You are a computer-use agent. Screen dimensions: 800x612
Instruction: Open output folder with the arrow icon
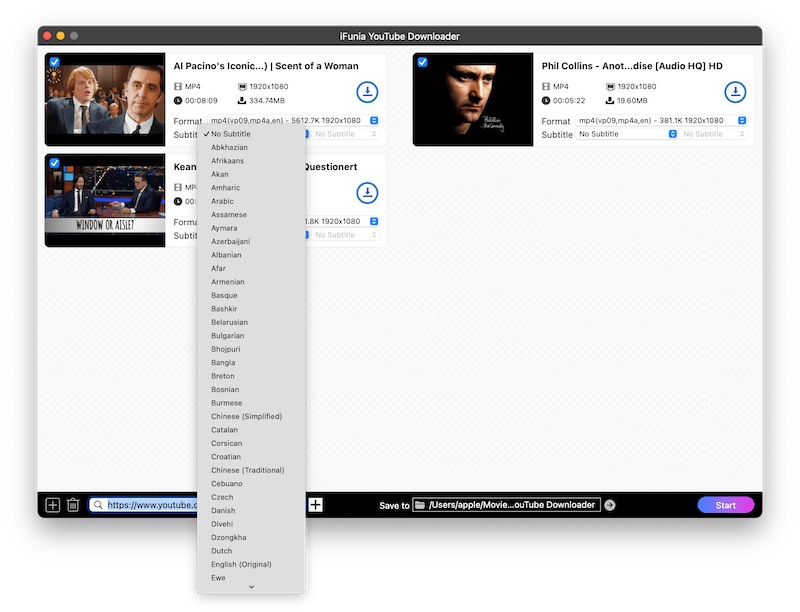coord(610,505)
